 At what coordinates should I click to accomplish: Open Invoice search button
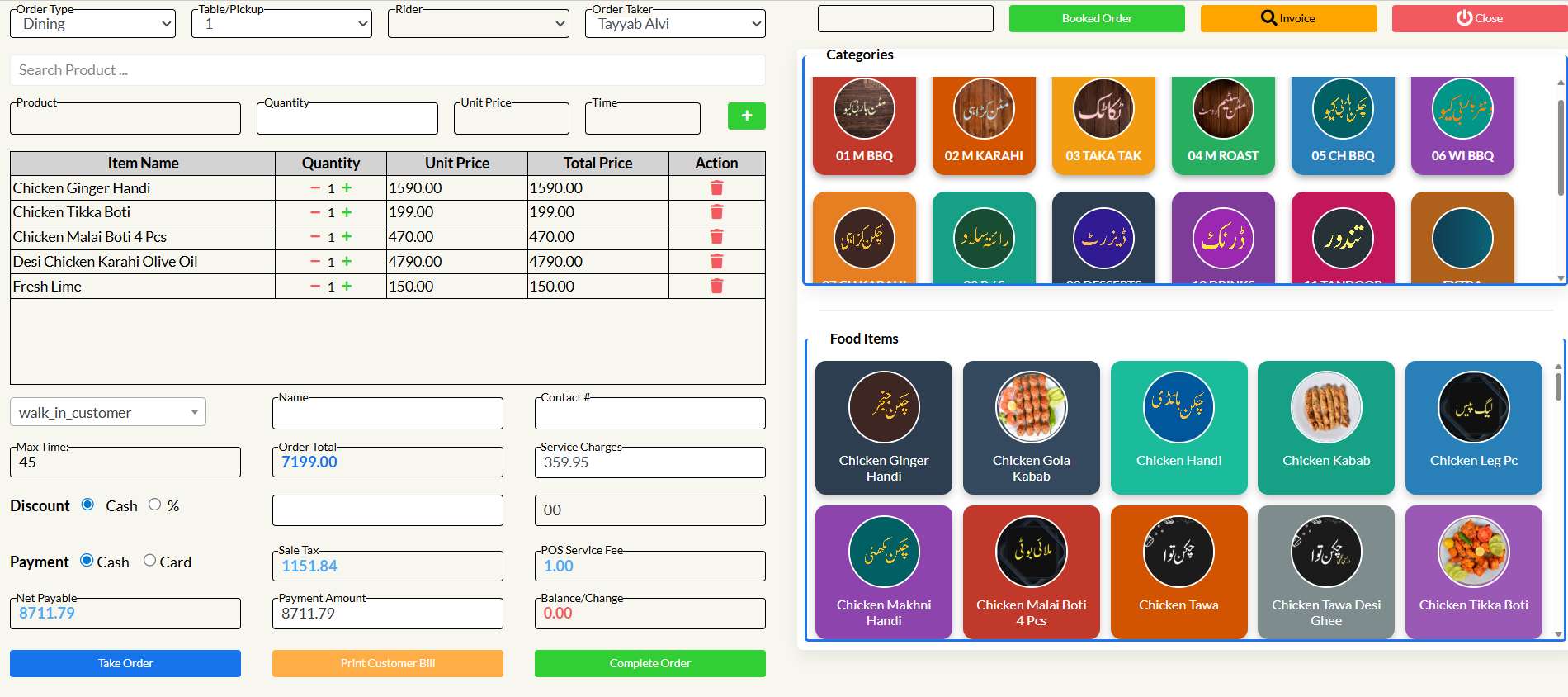tap(1288, 18)
